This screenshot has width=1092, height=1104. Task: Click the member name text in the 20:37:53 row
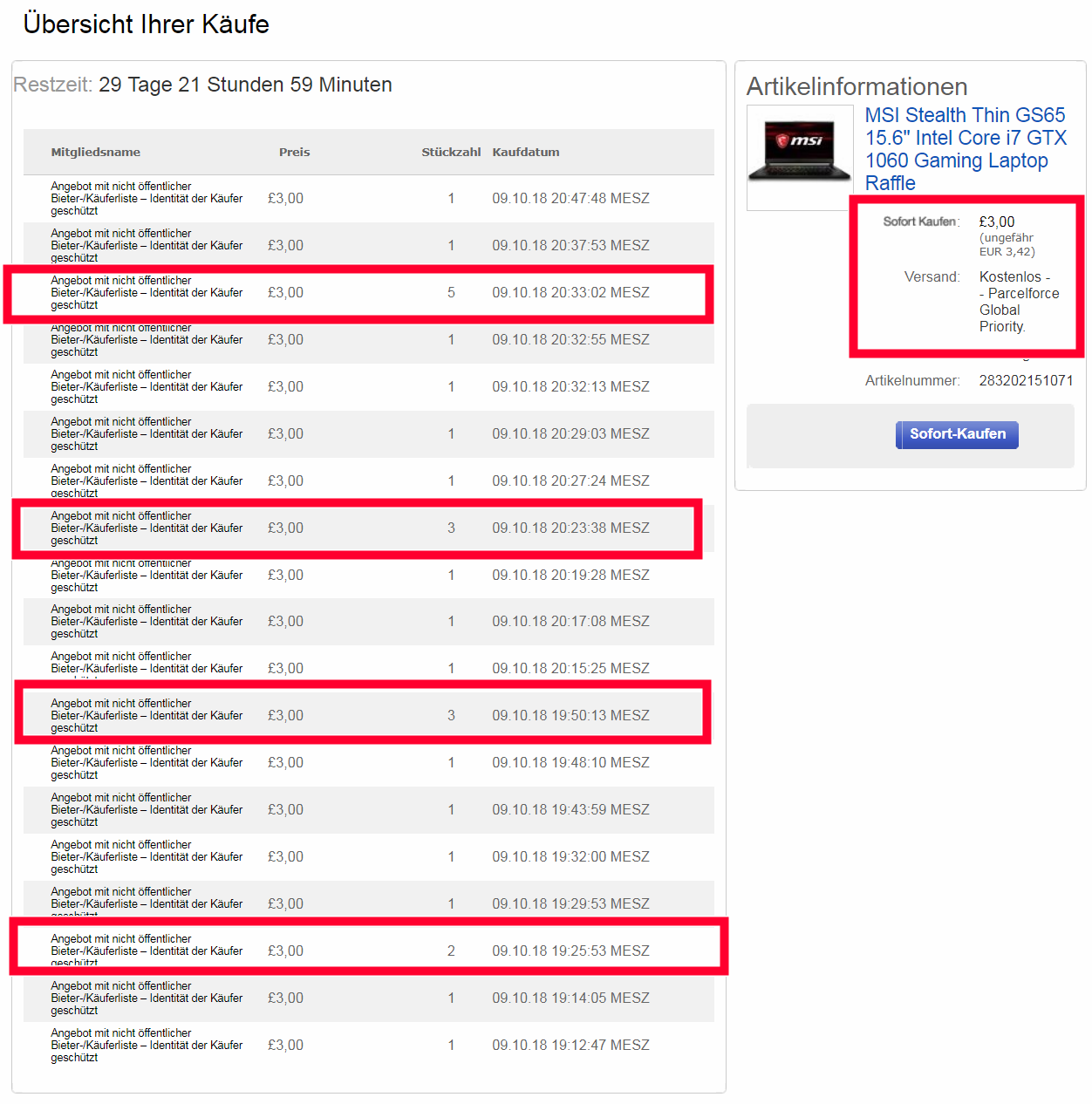[147, 245]
